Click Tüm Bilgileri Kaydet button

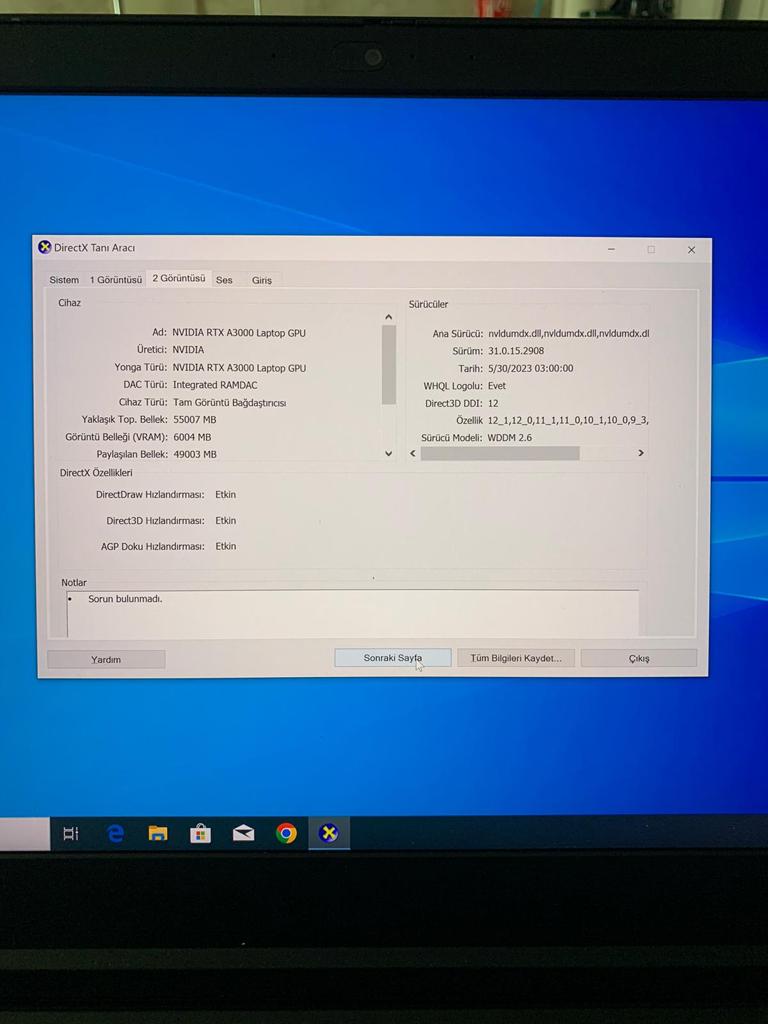(x=515, y=658)
